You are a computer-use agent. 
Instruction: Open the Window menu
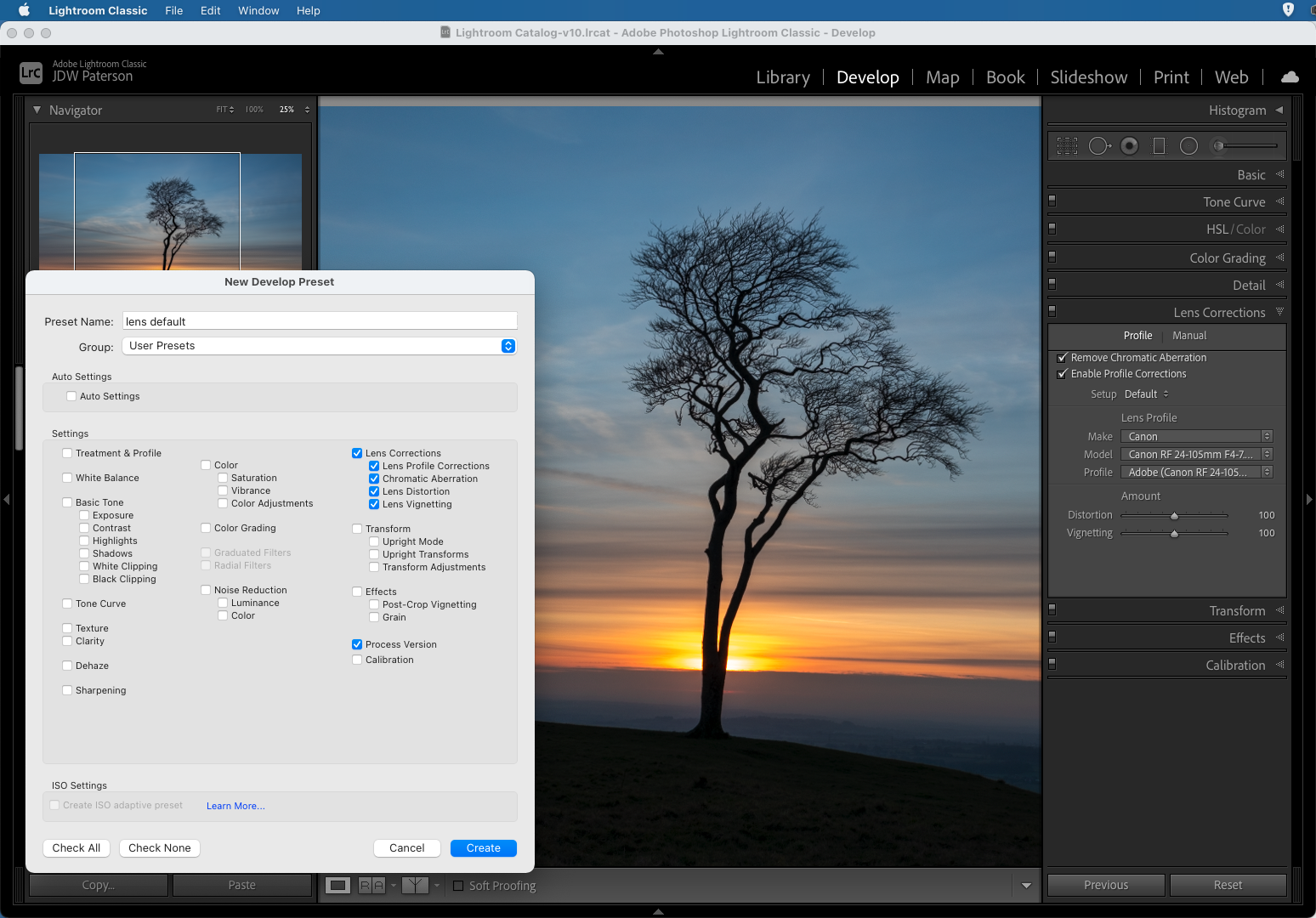coord(258,10)
